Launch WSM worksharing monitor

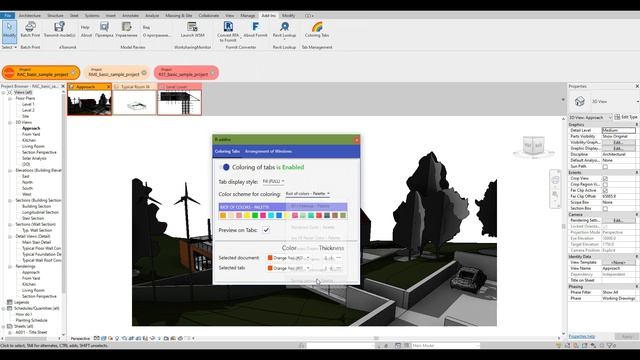pos(192,29)
